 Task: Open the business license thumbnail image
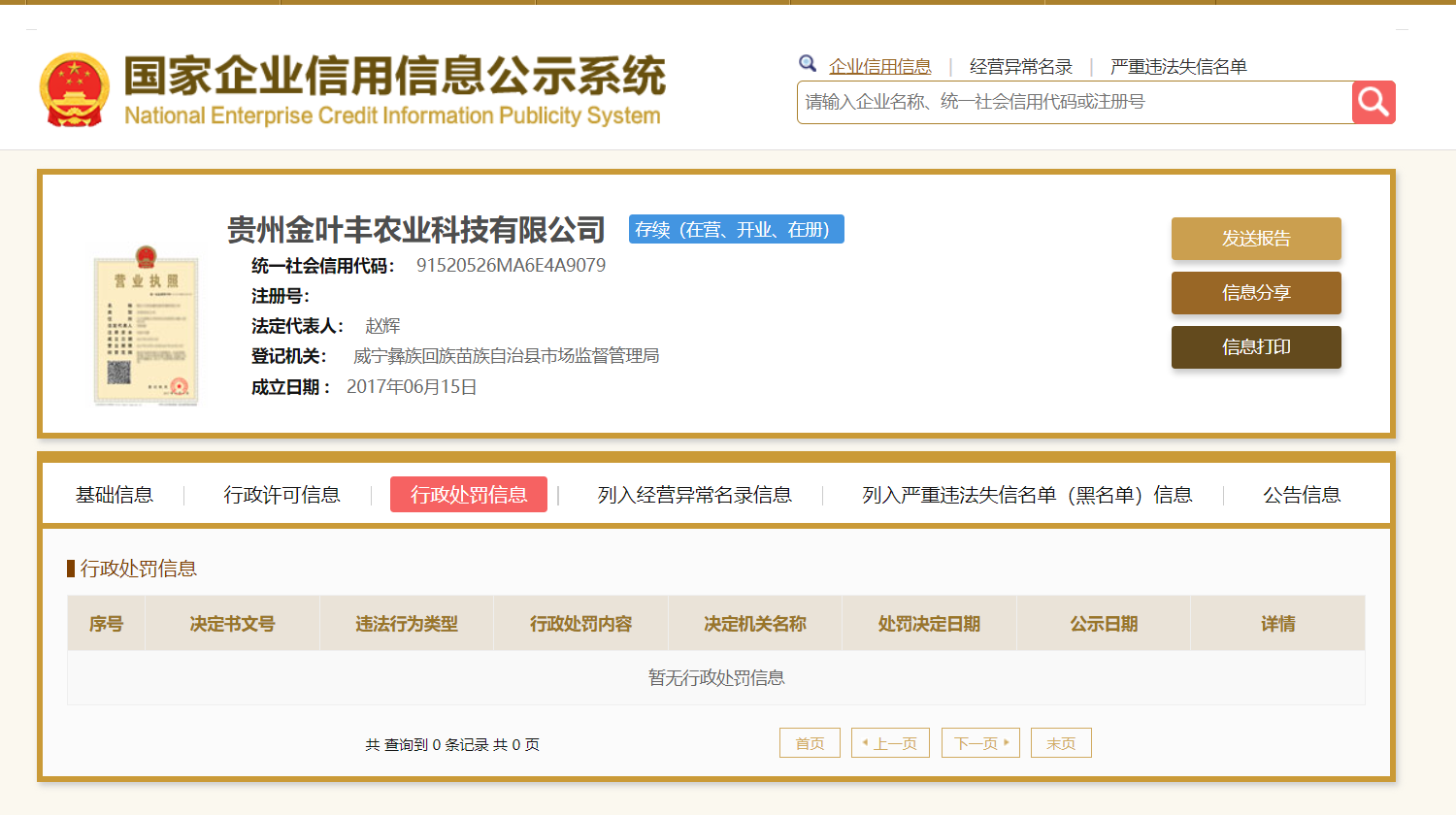coord(146,326)
